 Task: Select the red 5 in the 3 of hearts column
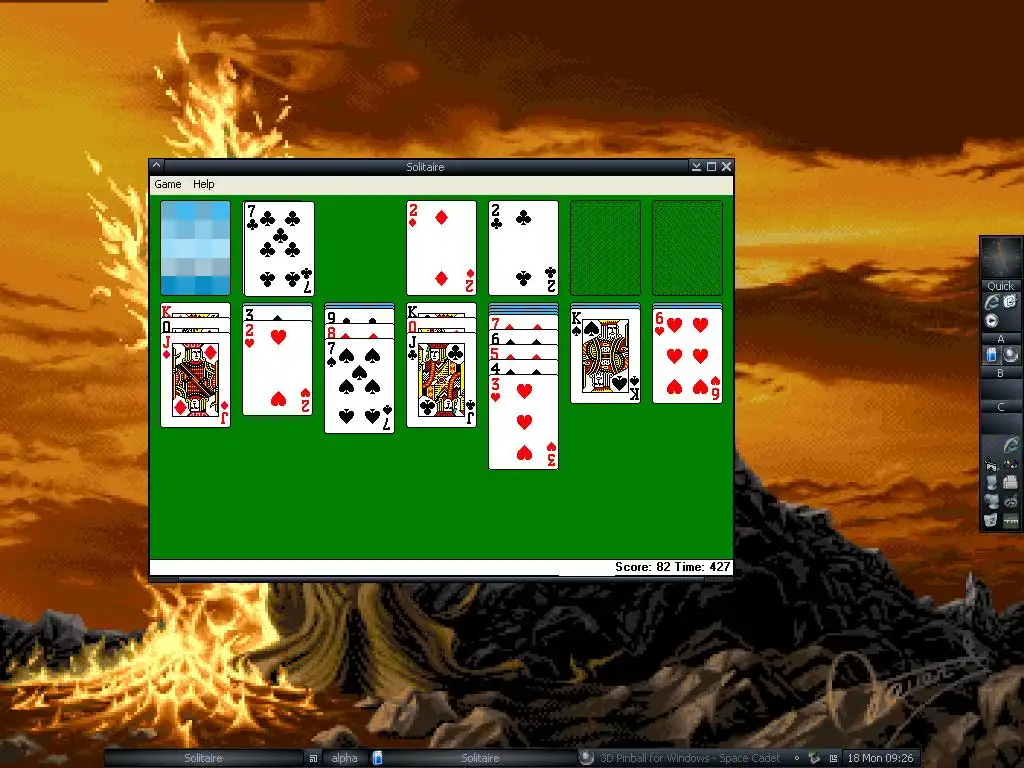(524, 353)
